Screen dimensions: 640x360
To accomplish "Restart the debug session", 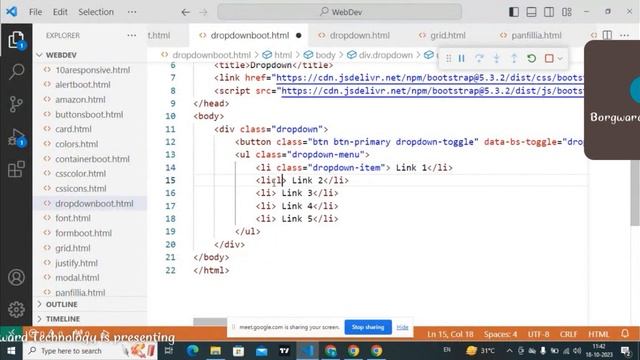I will click(531, 58).
